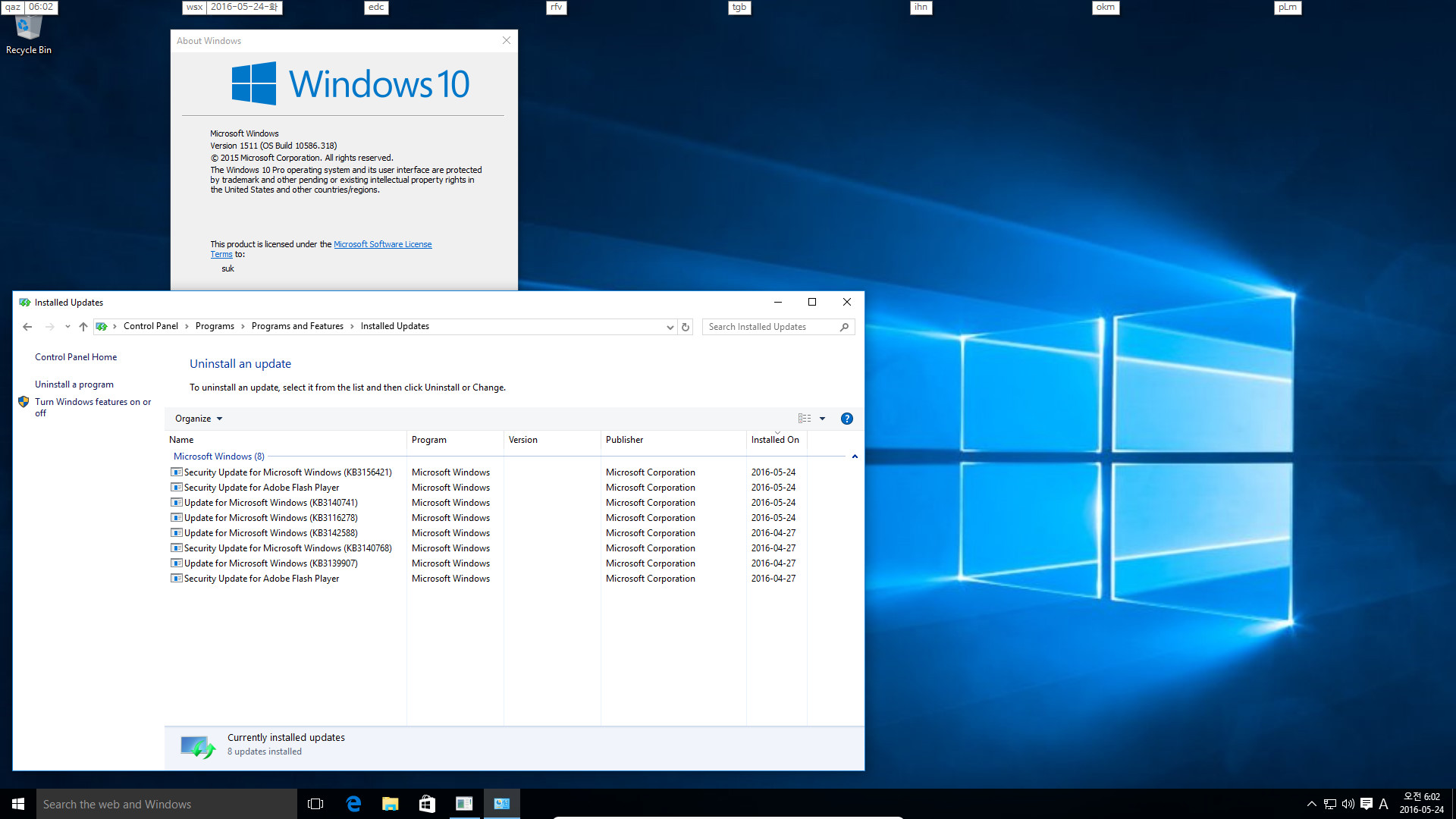Show hidden system tray icons
Screen dimensions: 1456x819
click(x=1311, y=804)
